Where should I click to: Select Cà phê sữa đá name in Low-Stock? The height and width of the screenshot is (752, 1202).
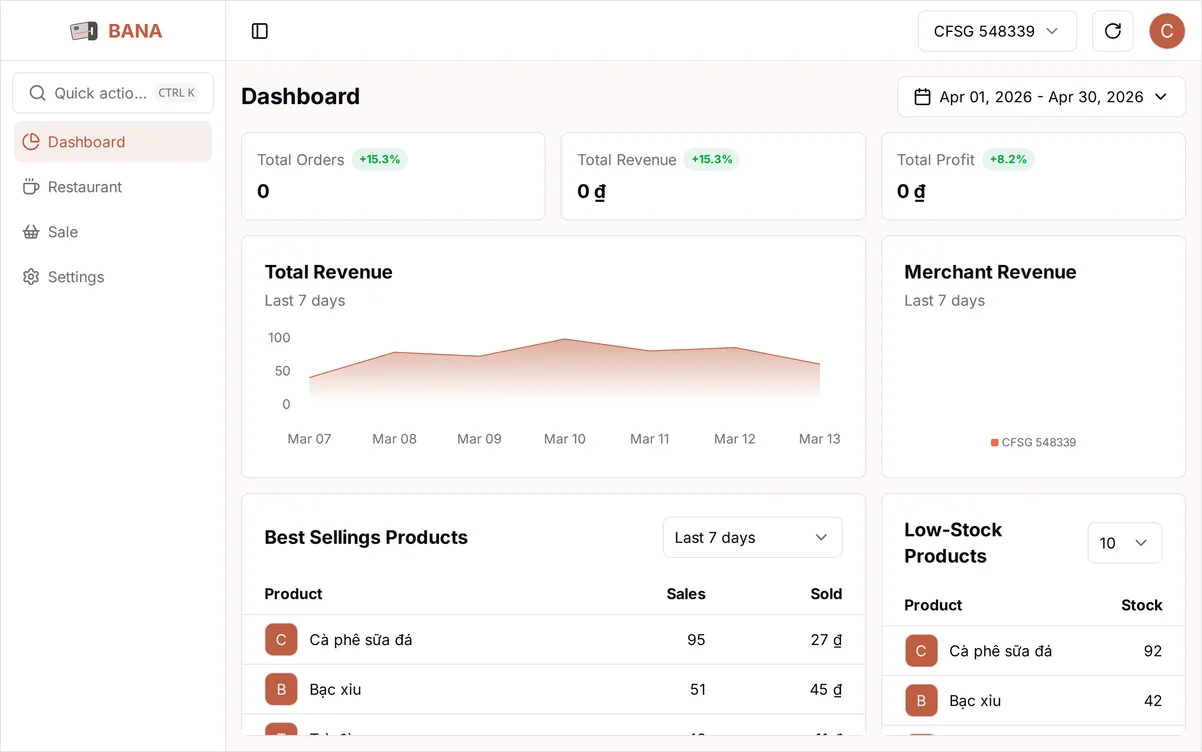tap(1001, 651)
